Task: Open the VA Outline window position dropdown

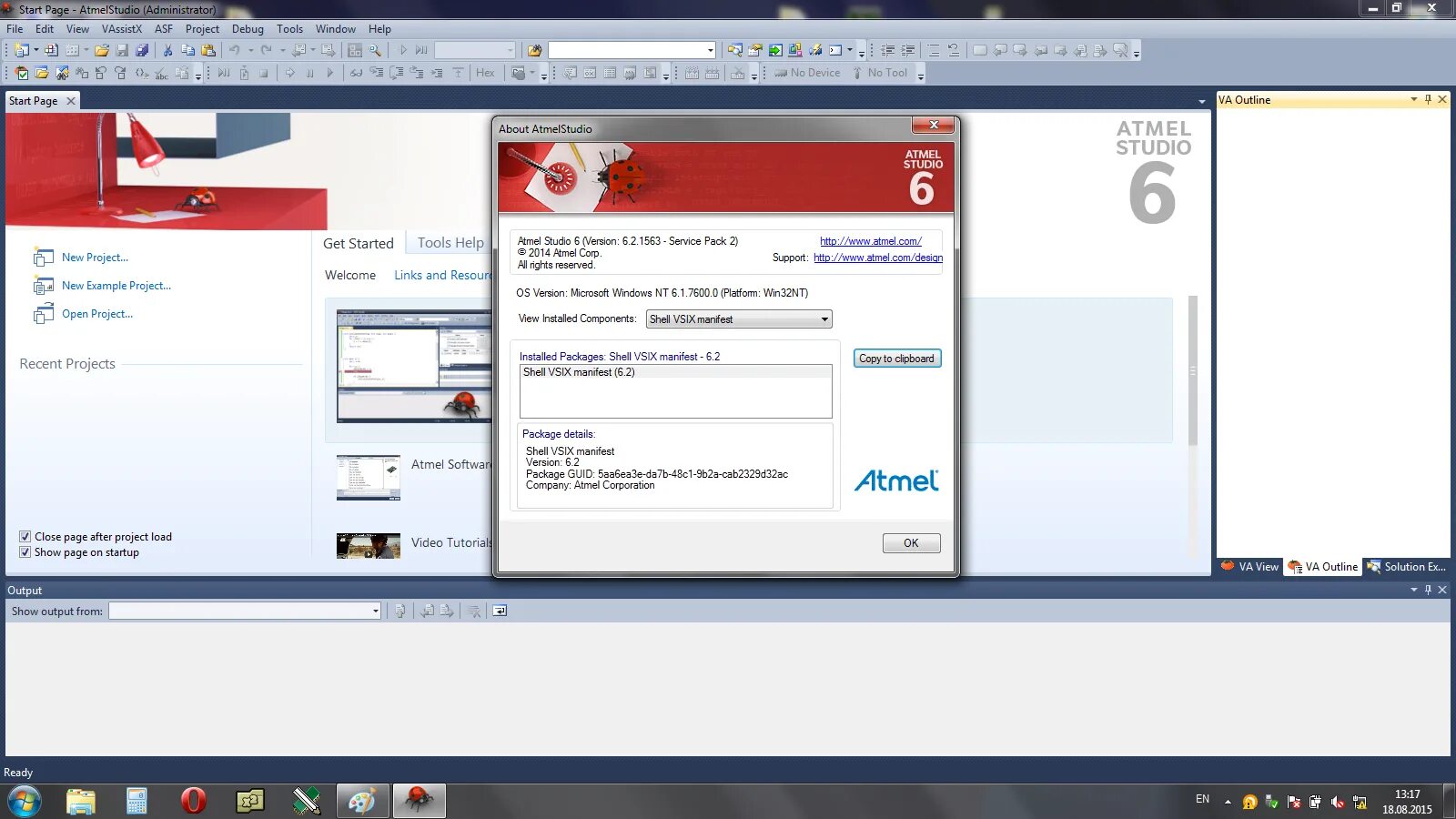Action: 1413,99
